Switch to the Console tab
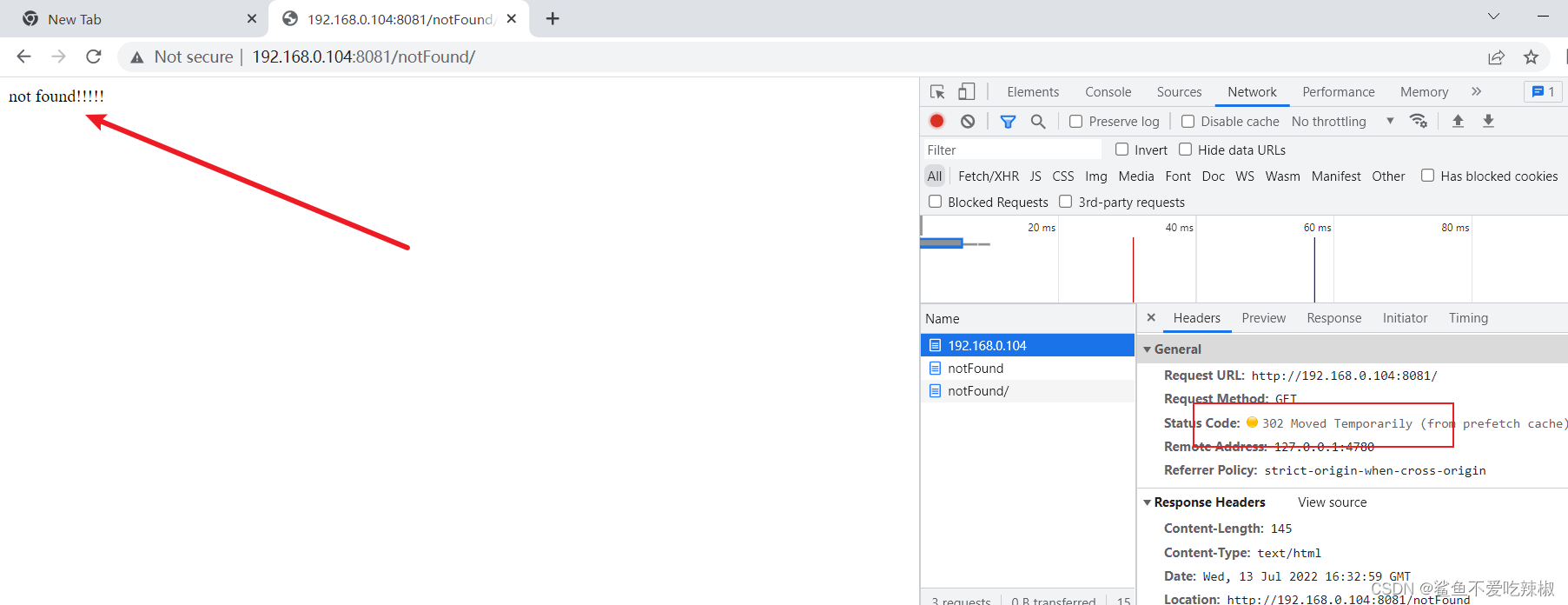1568x605 pixels. click(x=1108, y=92)
